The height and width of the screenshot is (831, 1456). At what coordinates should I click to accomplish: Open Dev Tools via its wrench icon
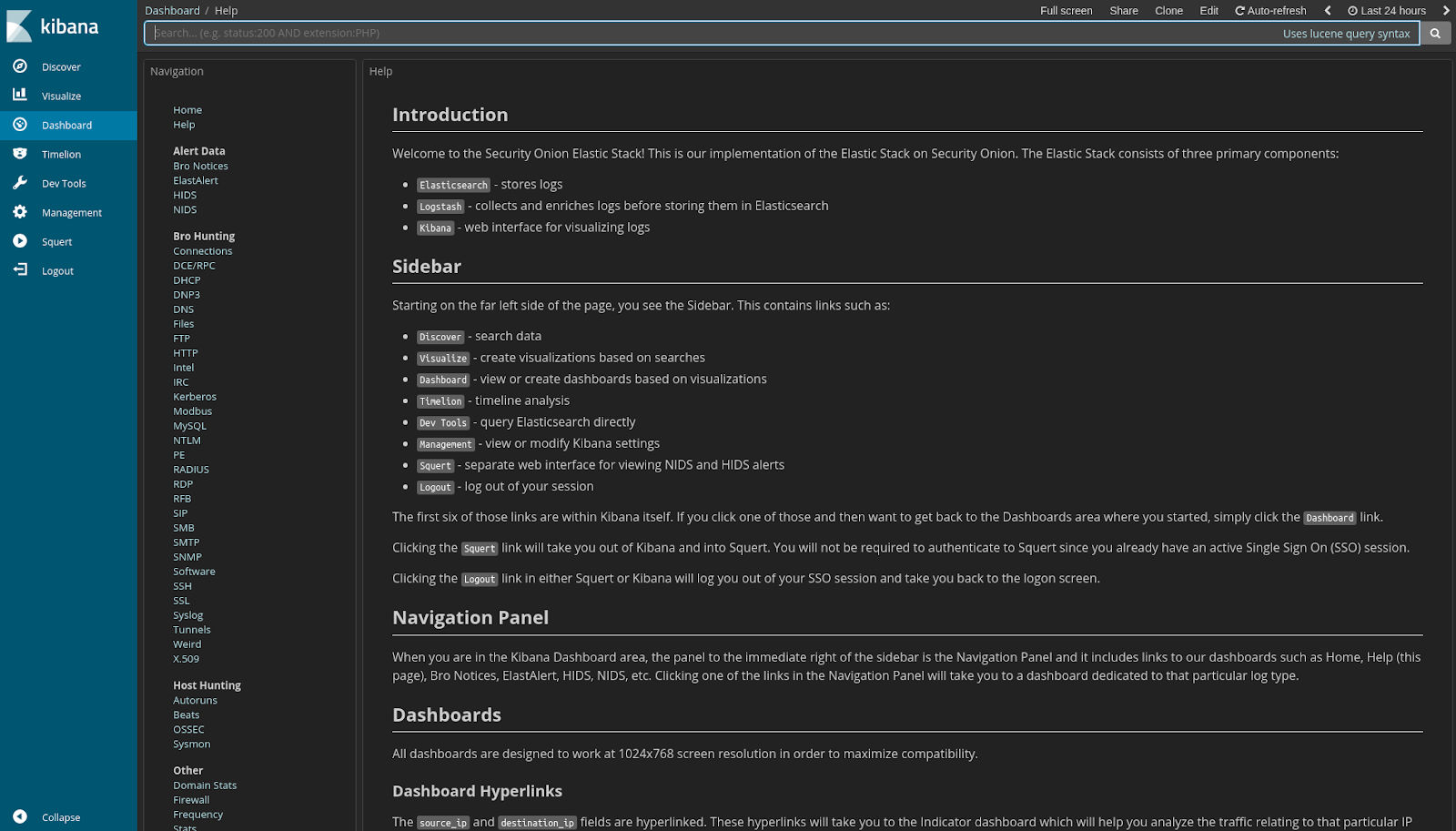point(20,183)
